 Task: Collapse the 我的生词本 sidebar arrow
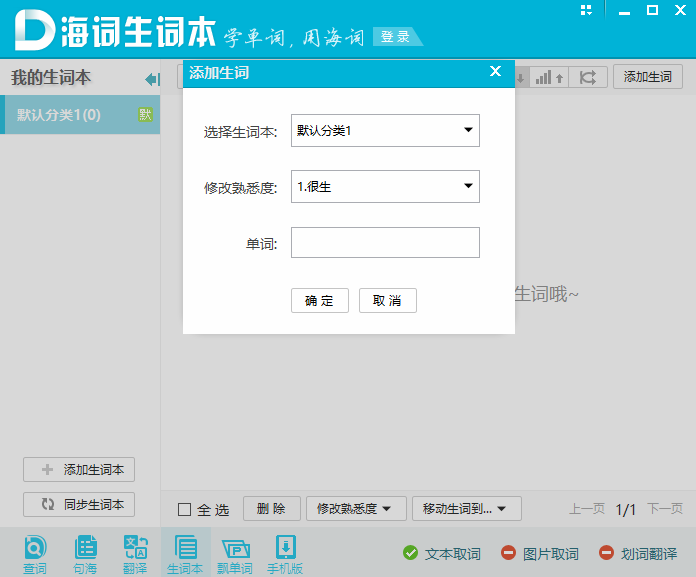(x=152, y=79)
